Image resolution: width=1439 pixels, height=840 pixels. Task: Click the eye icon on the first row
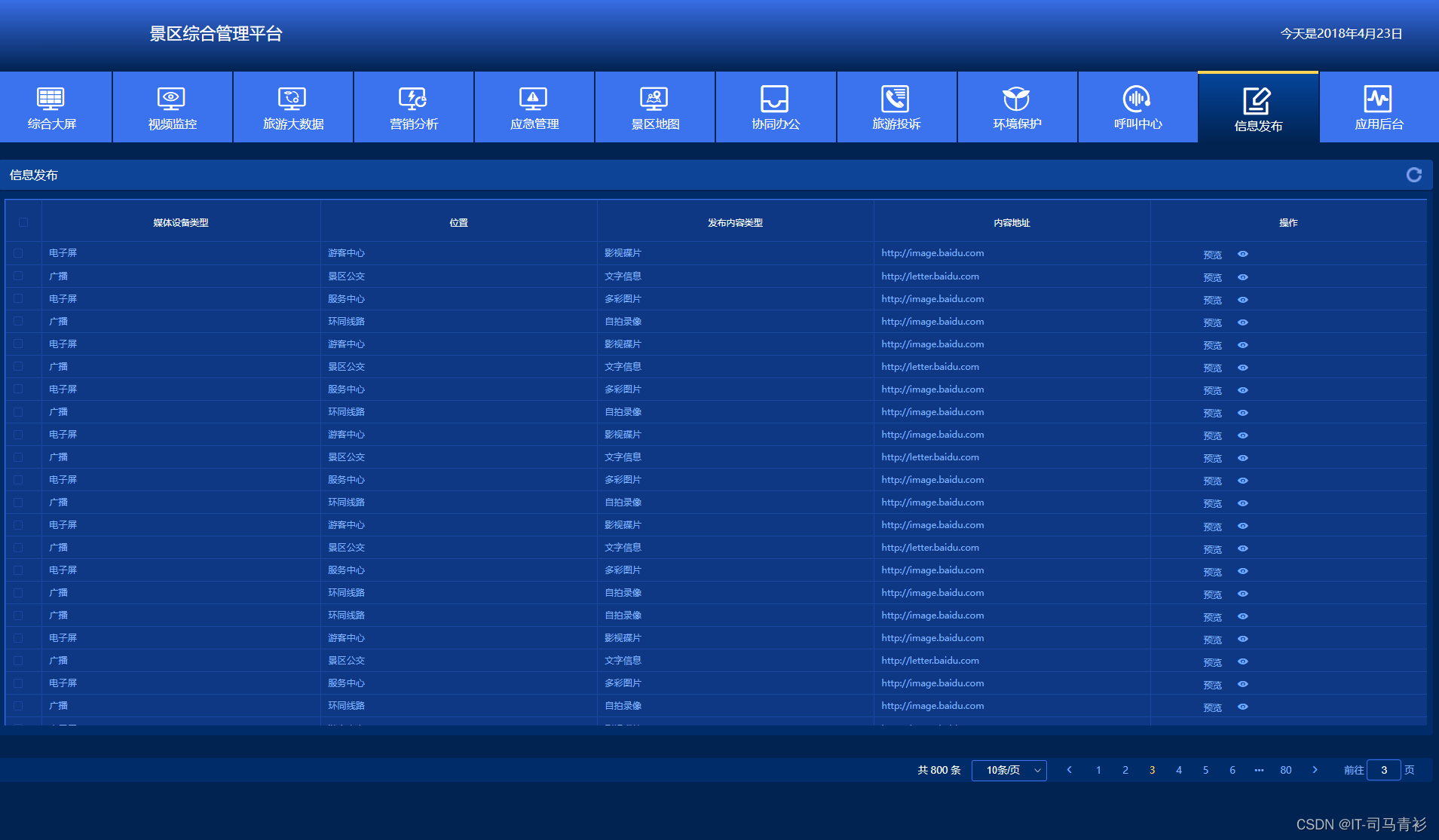click(x=1242, y=254)
